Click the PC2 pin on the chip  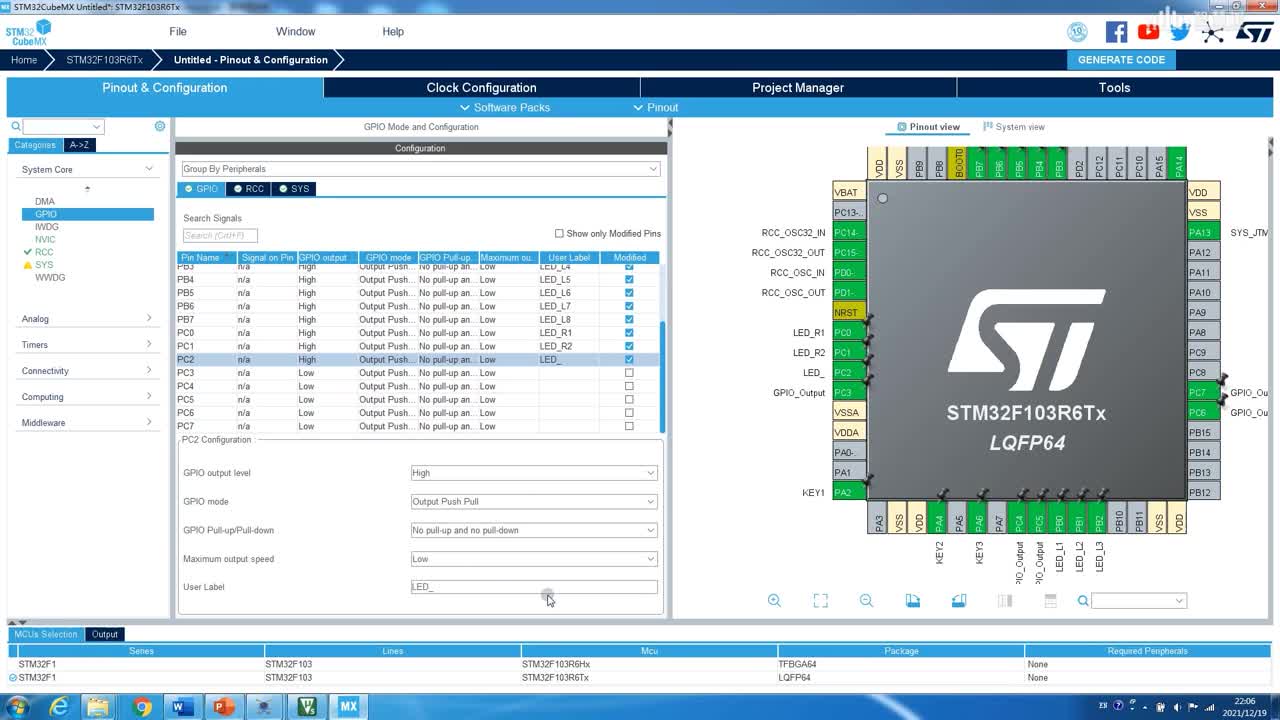coord(849,372)
